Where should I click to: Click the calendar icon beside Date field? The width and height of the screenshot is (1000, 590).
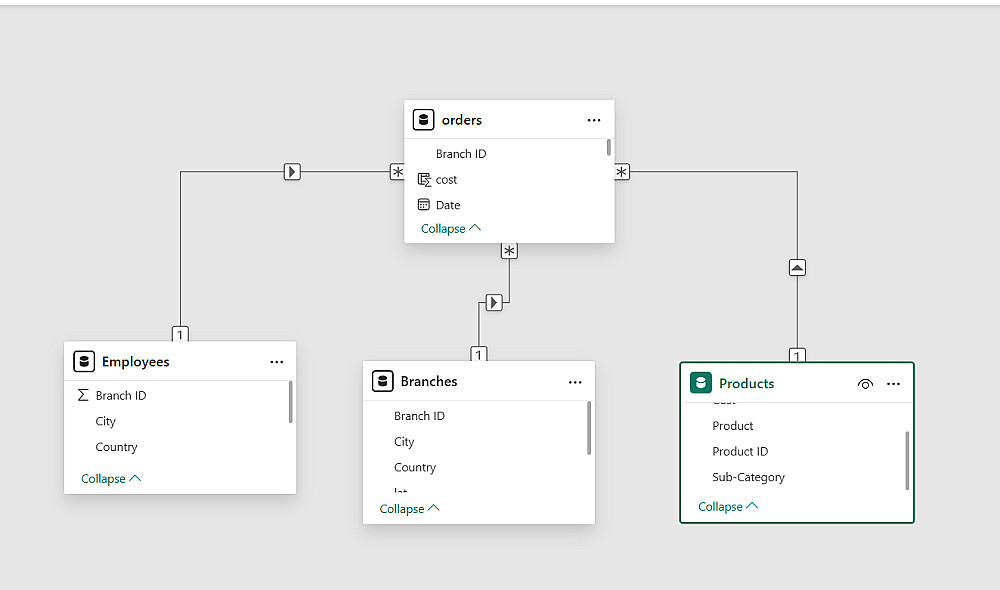(x=424, y=205)
